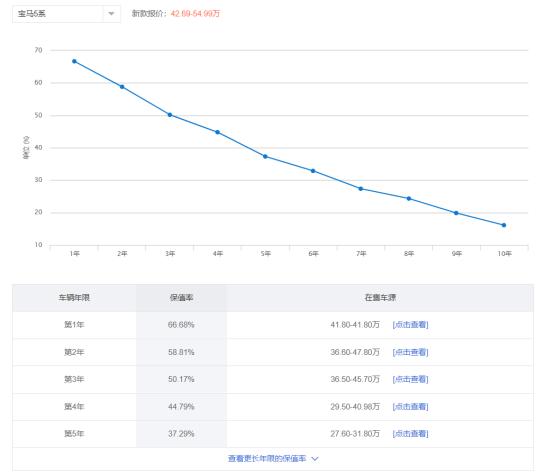Click the dropdown arrow next to 宝马5系
The width and height of the screenshot is (554, 474).
[111, 14]
